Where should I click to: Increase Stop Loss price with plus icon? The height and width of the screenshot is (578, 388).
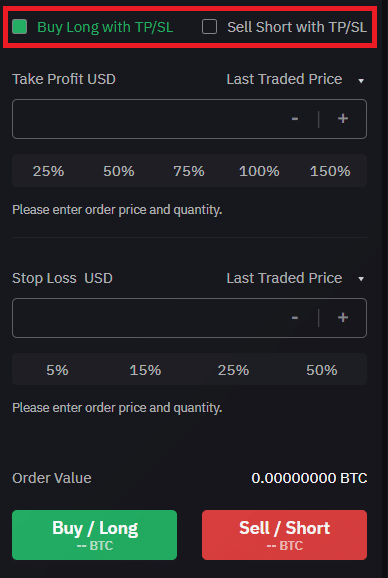(x=343, y=318)
